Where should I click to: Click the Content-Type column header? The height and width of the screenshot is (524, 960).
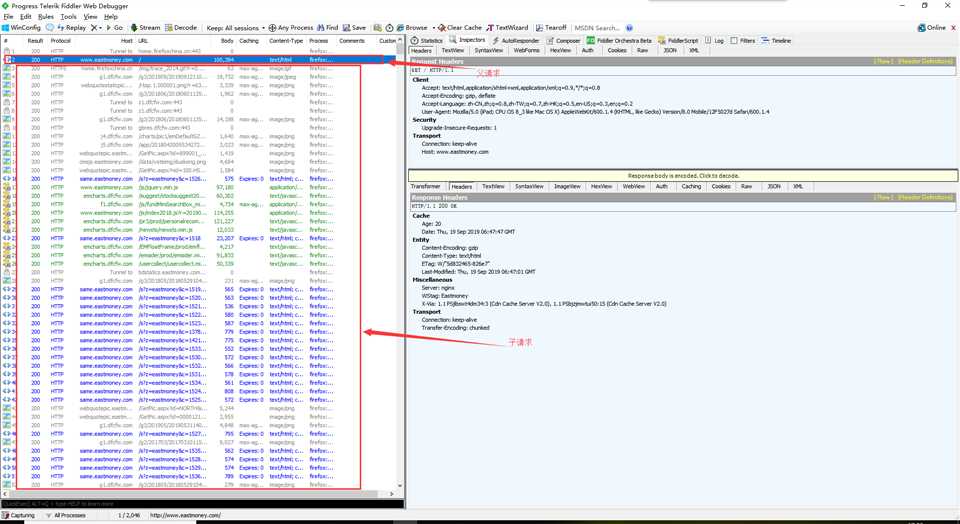pos(287,41)
